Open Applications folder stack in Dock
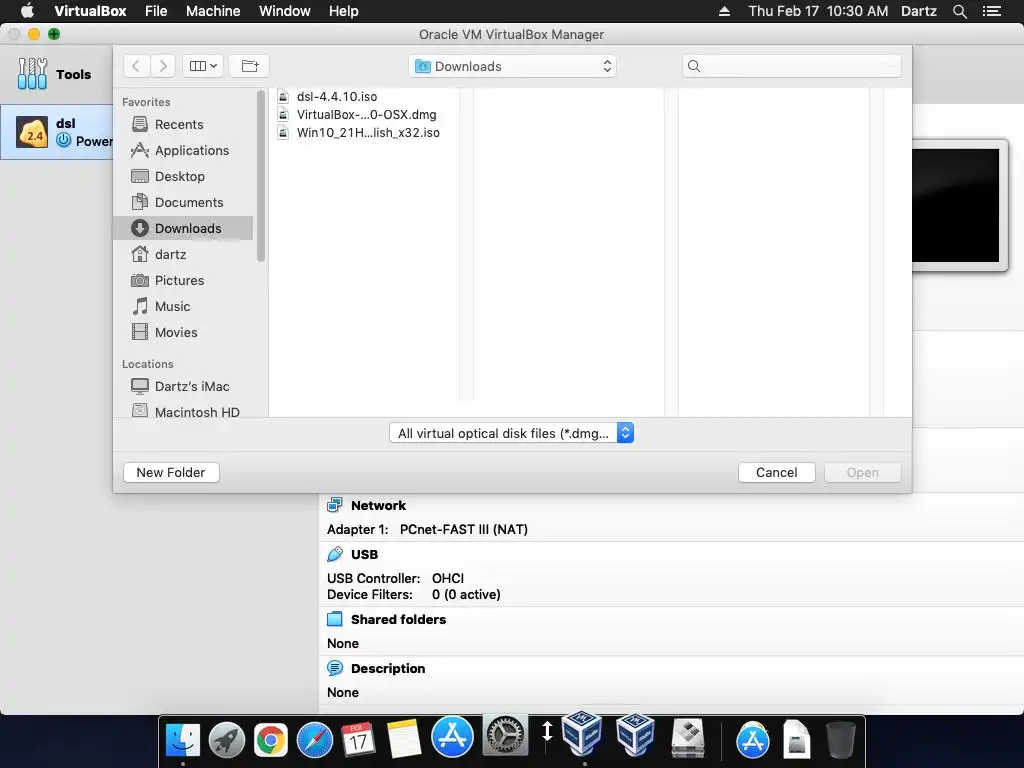 click(x=752, y=741)
